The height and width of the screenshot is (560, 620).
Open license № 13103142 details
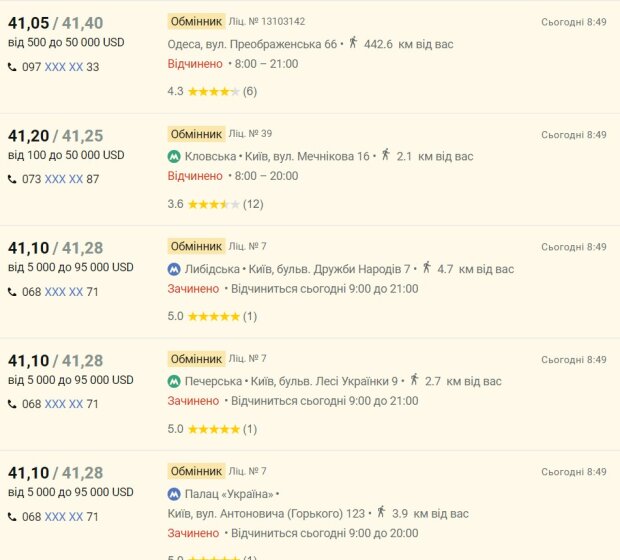click(267, 21)
